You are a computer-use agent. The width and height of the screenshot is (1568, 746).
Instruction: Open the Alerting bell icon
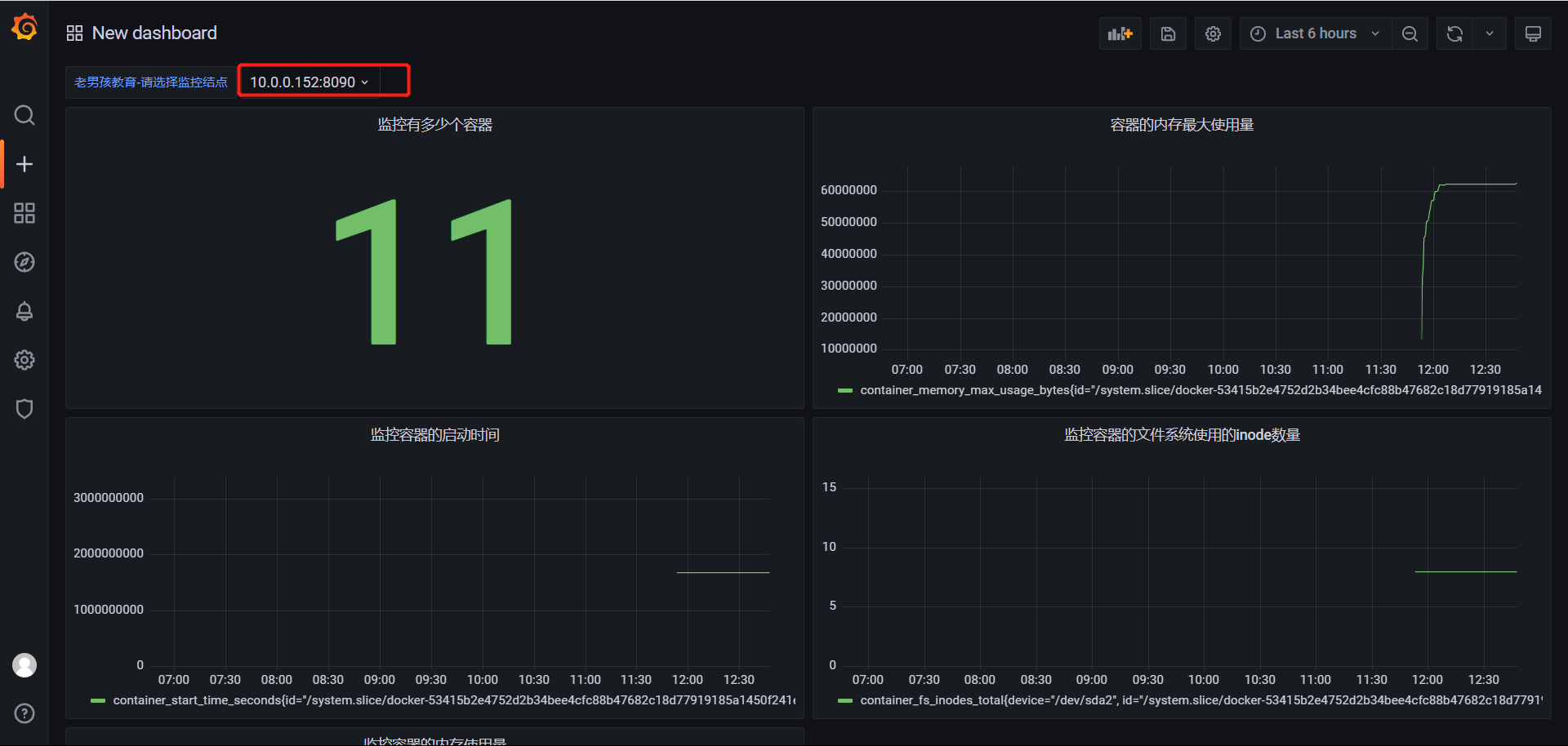[x=24, y=311]
